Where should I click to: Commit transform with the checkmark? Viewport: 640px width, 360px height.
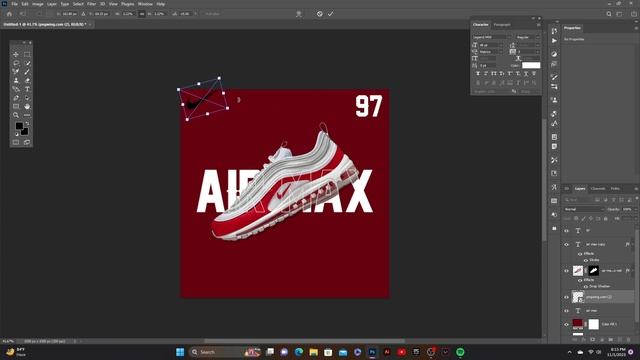click(x=331, y=14)
